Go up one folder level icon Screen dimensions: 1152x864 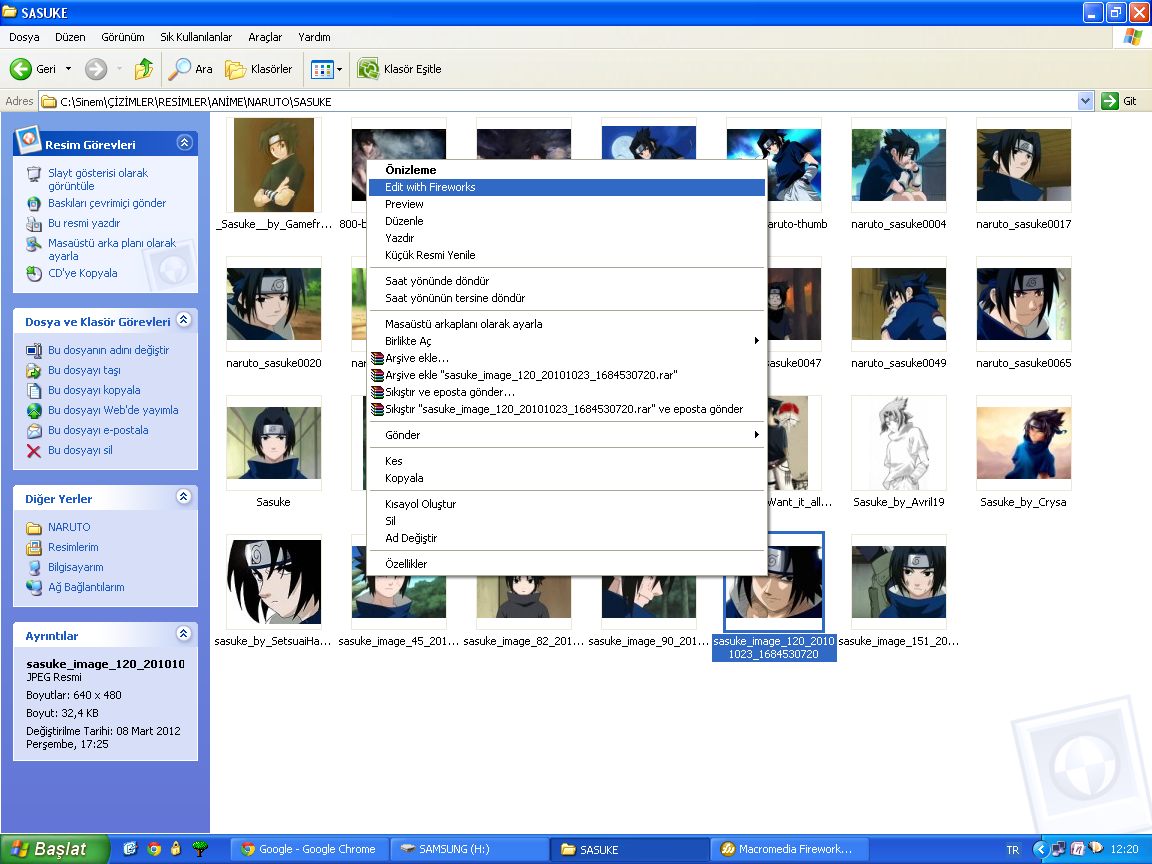pos(144,69)
